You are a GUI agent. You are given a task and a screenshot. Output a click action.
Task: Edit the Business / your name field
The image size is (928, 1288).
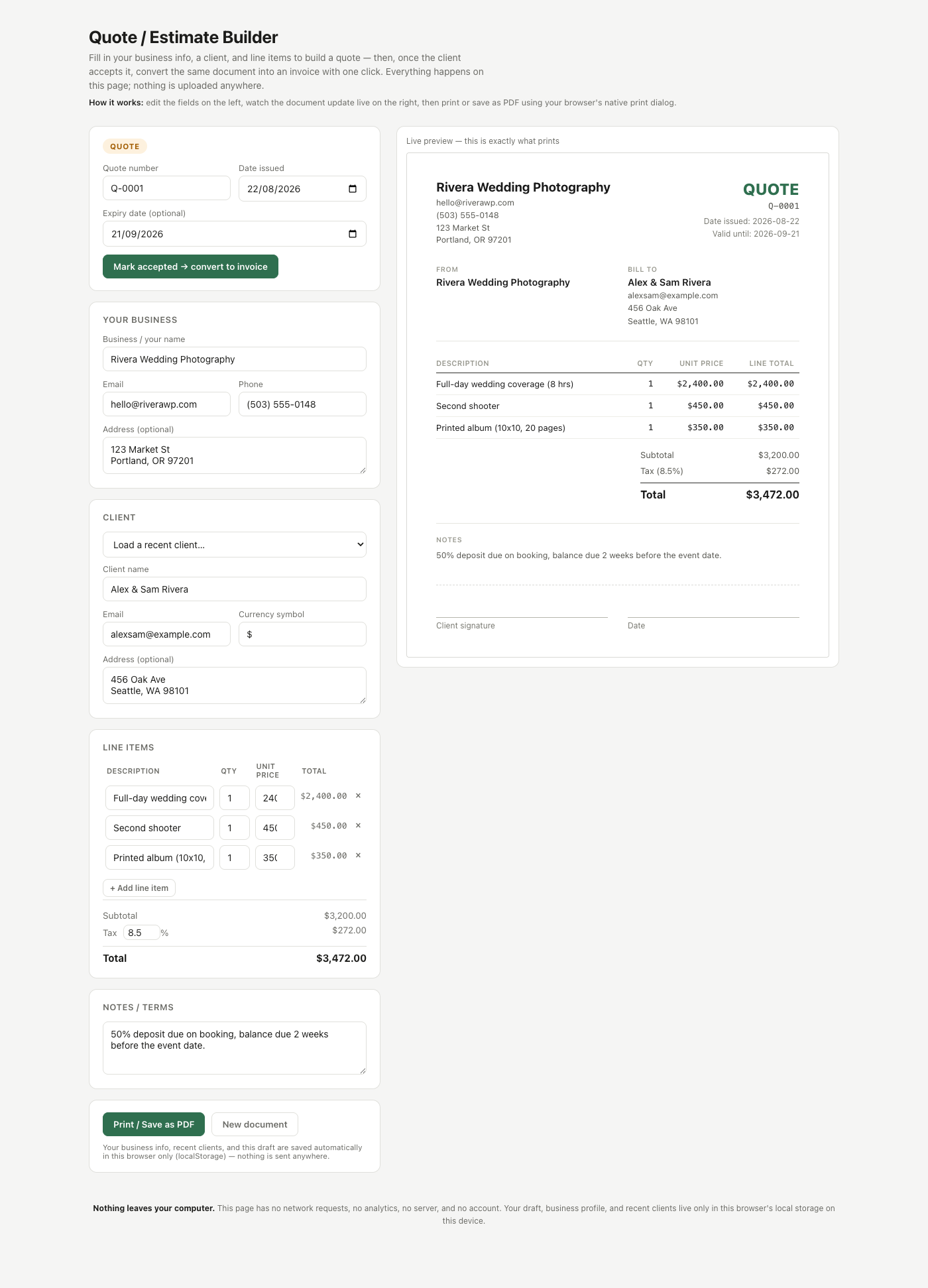click(x=235, y=359)
